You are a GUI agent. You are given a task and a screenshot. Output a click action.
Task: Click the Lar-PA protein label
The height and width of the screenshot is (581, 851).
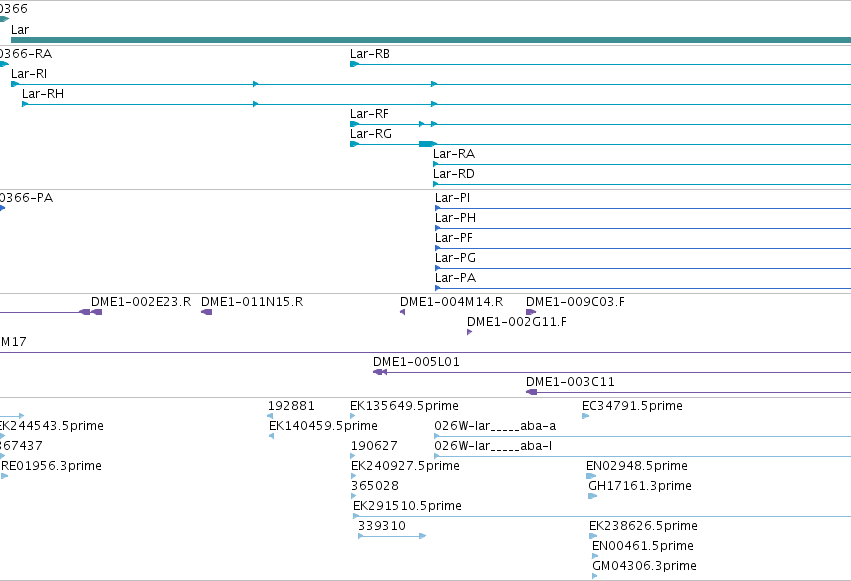tap(455, 278)
